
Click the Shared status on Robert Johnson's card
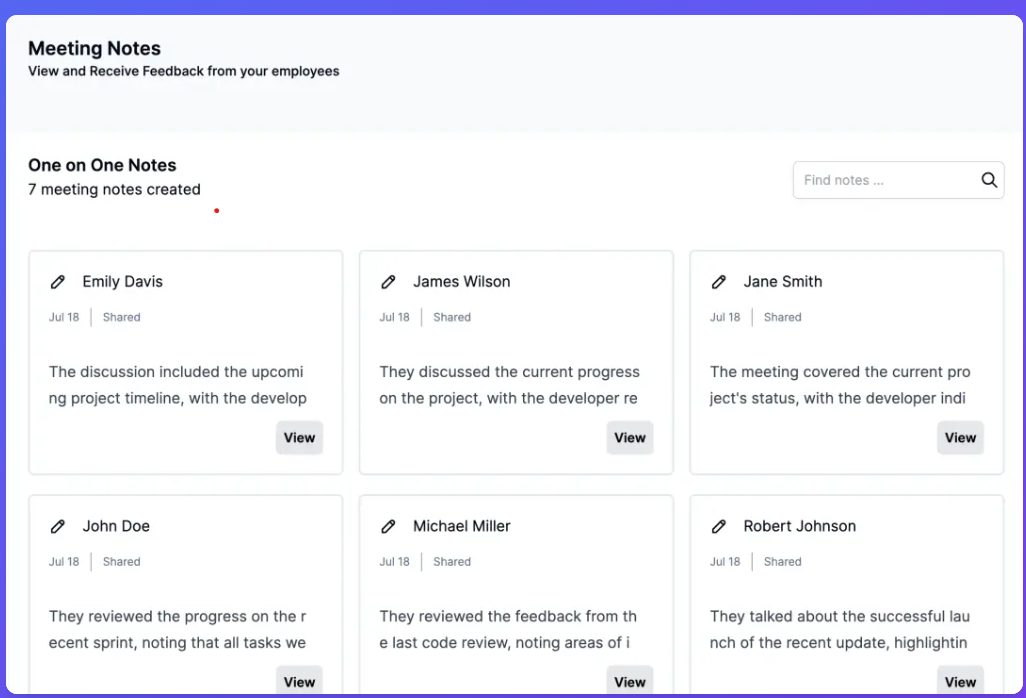tap(782, 561)
